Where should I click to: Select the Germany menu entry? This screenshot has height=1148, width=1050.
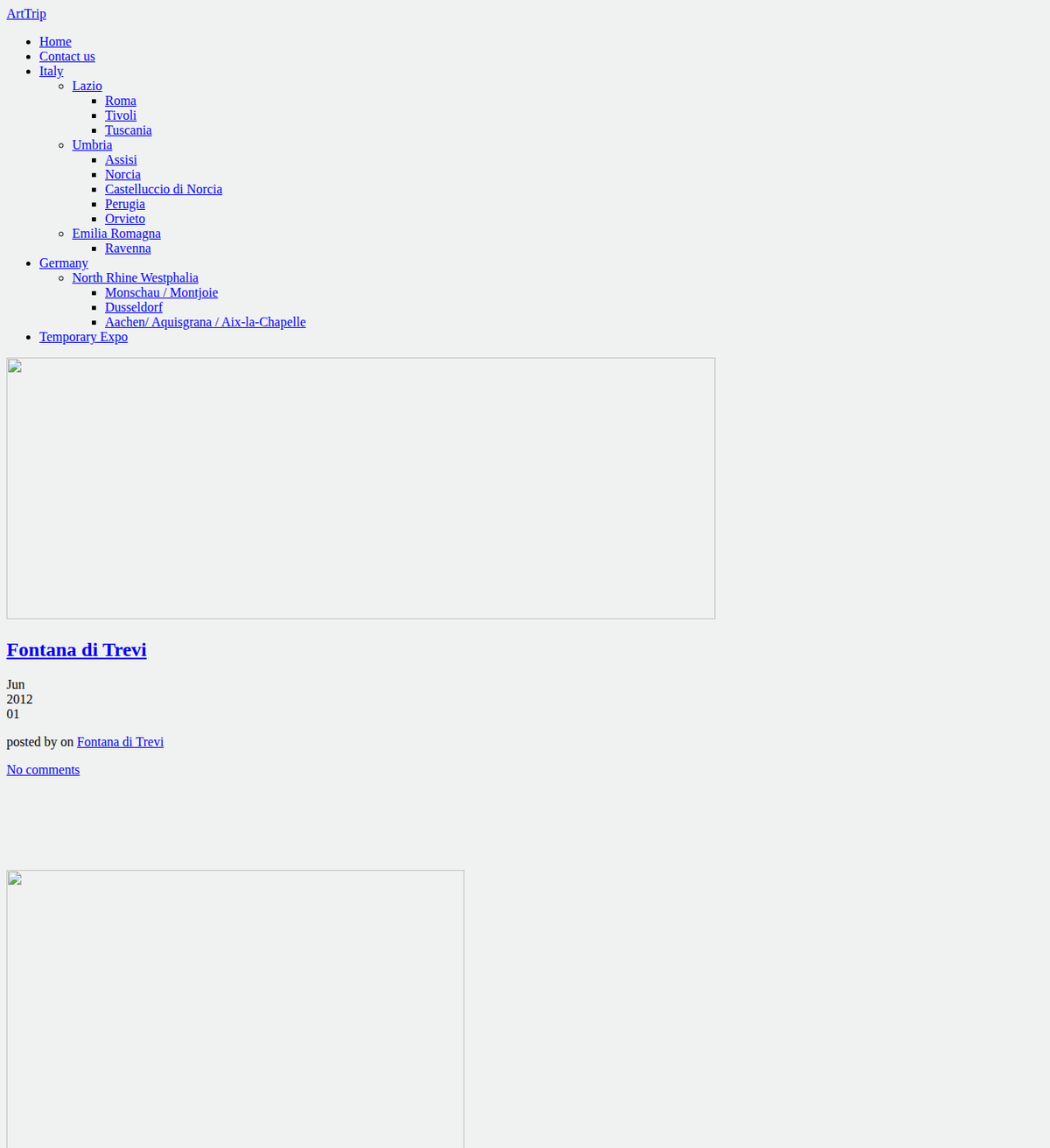tap(64, 264)
